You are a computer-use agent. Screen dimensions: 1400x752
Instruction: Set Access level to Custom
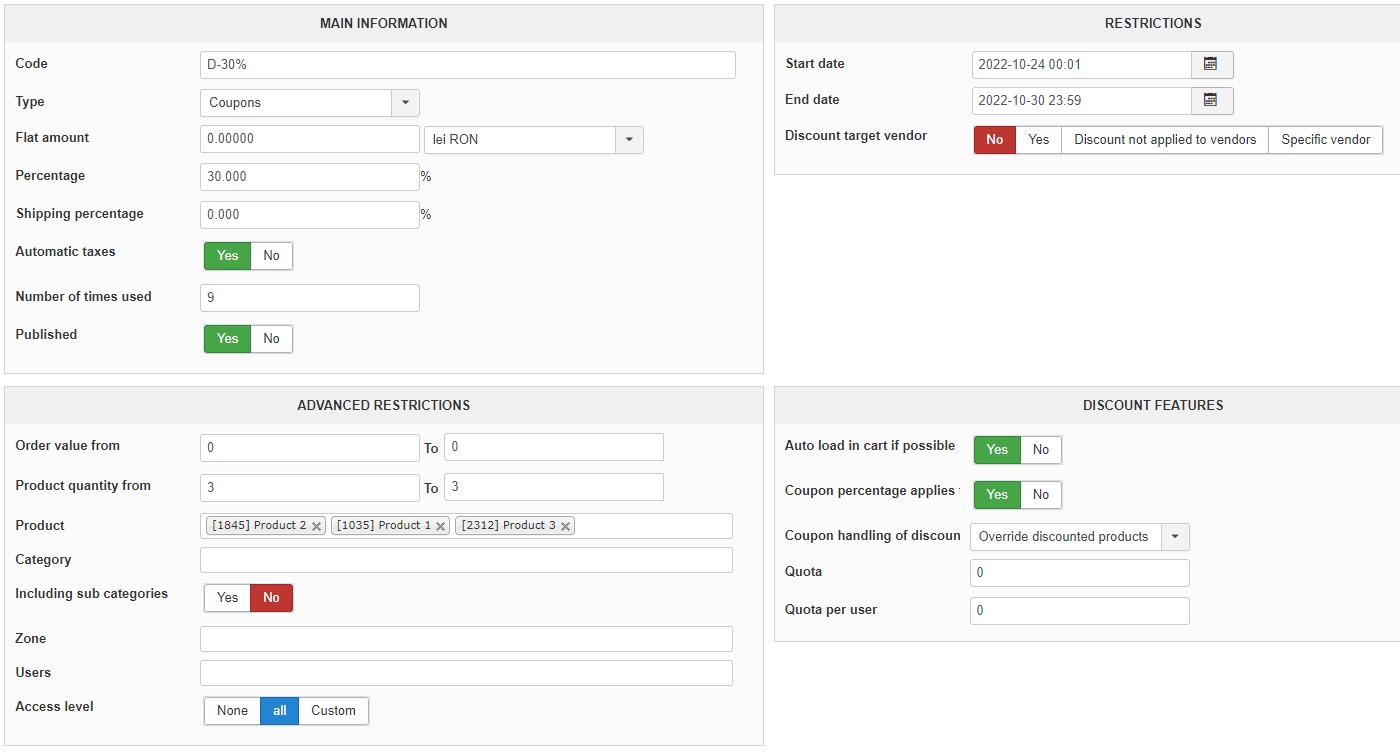click(x=333, y=711)
